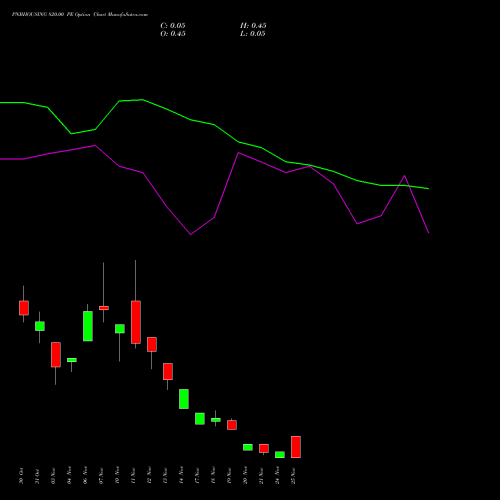Click the "31 Oct" date label
The image size is (500, 500).
coord(37,476)
